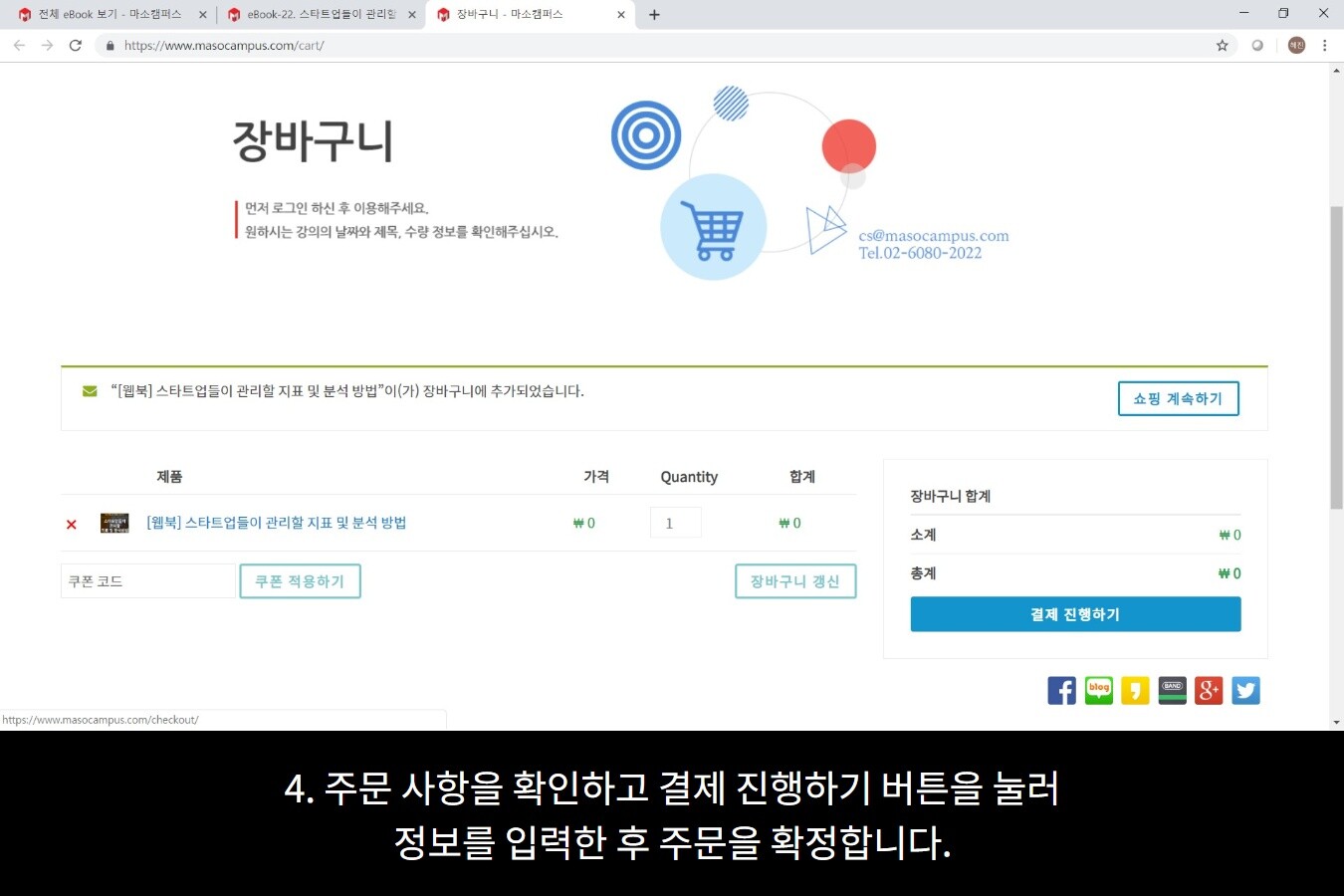This screenshot has width=1344, height=896.
Task: Click the browser profile avatar icon
Action: pyautogui.click(x=1295, y=45)
